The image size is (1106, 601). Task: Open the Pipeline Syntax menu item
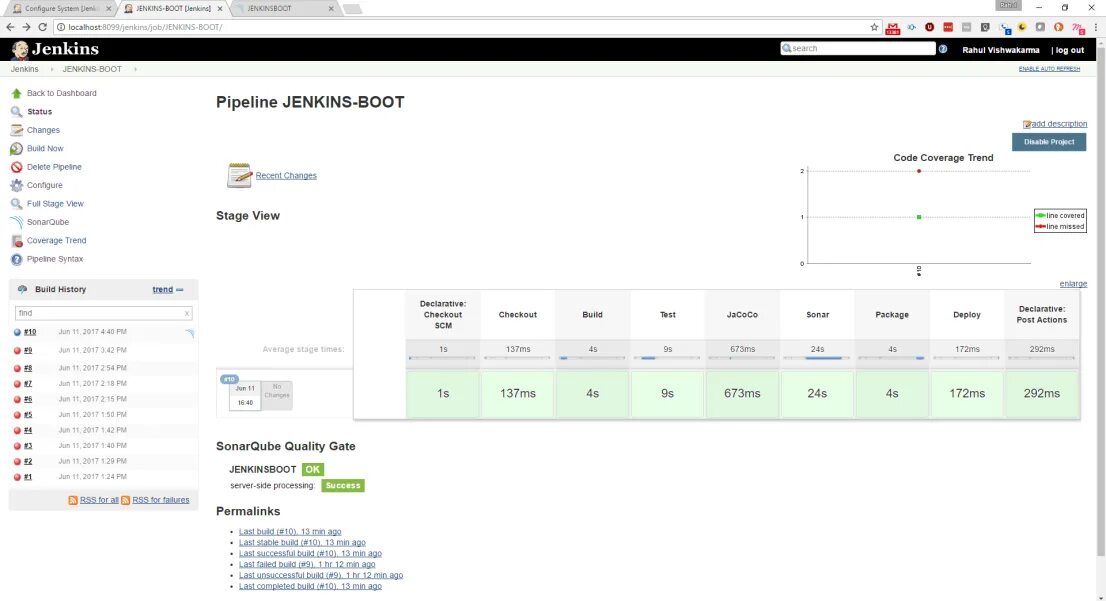tap(55, 259)
